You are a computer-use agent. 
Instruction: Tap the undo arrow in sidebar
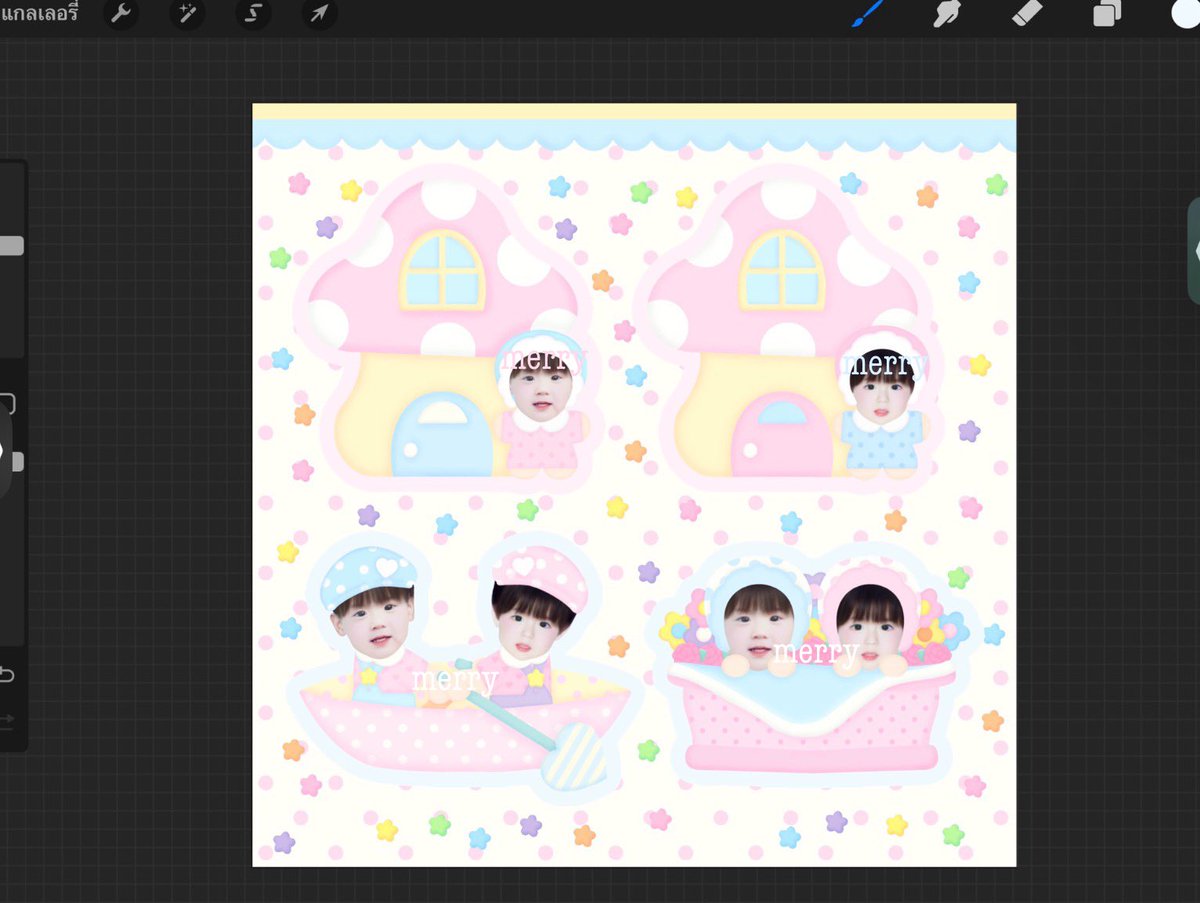click(6, 675)
